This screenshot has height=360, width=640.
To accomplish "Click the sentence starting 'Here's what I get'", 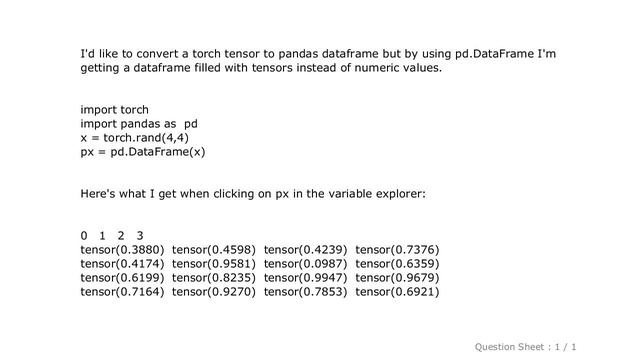I will point(253,194).
